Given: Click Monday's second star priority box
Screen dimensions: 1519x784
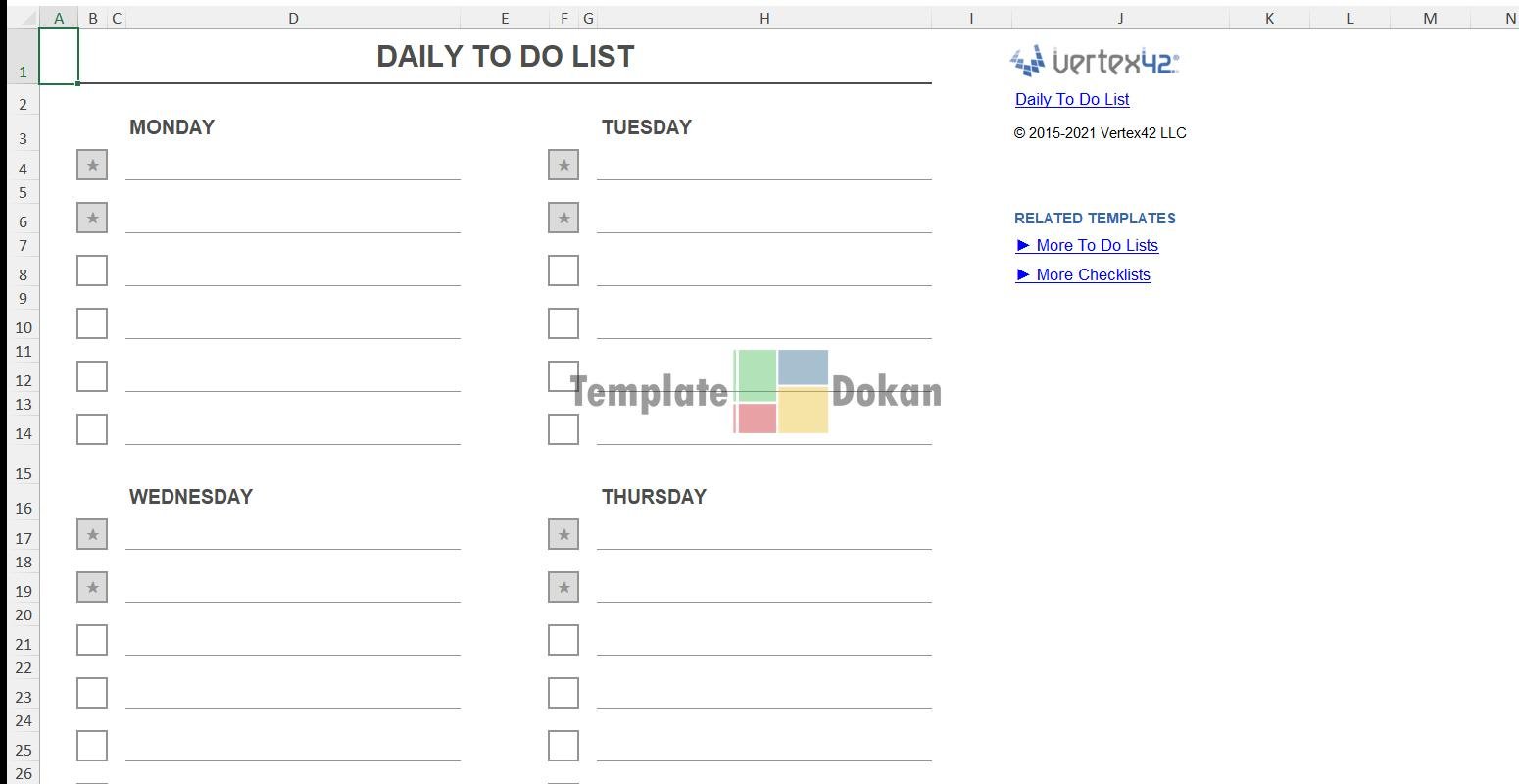Looking at the screenshot, I should [92, 218].
